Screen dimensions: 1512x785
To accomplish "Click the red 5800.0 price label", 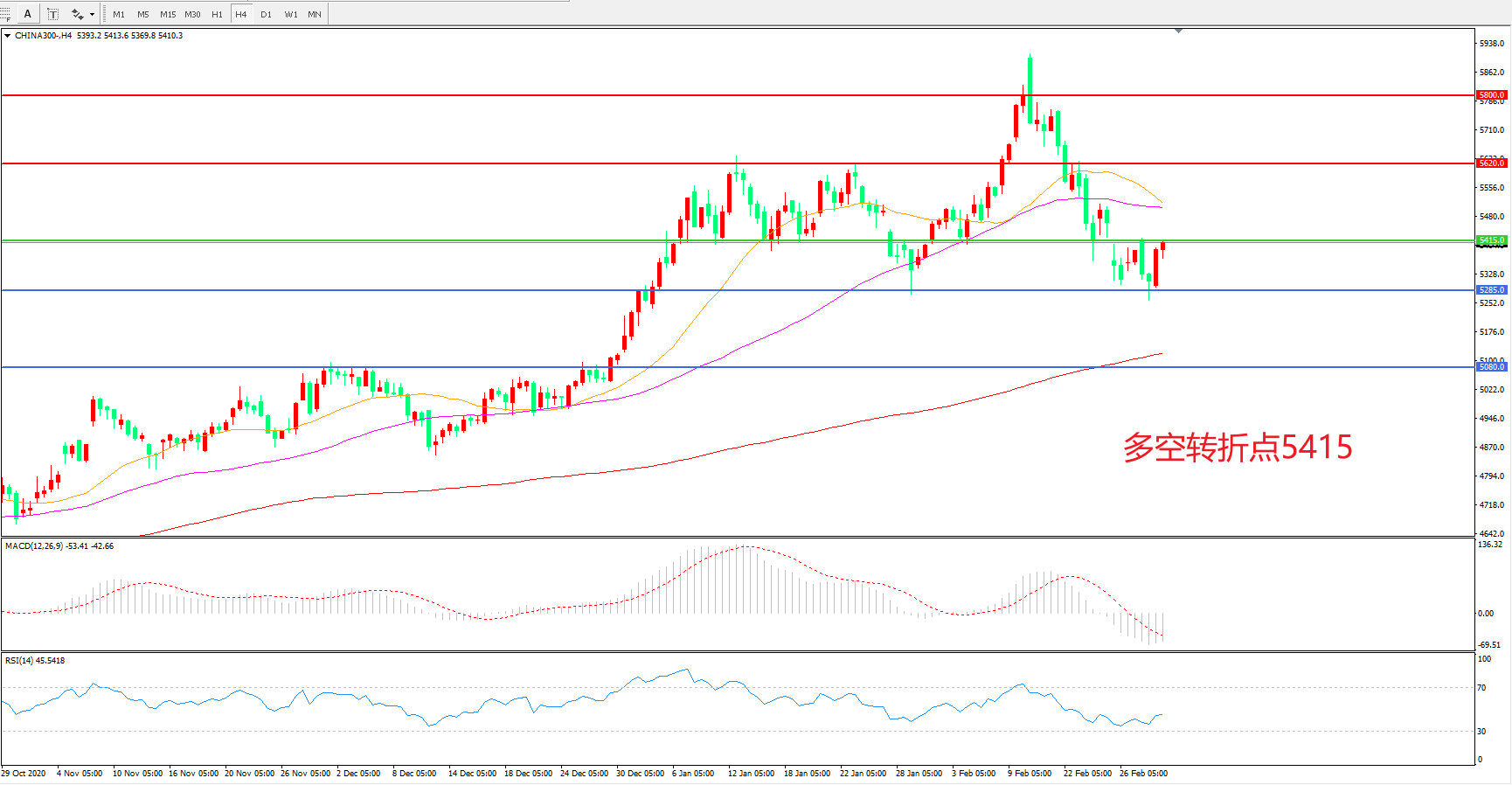I will (x=1491, y=94).
